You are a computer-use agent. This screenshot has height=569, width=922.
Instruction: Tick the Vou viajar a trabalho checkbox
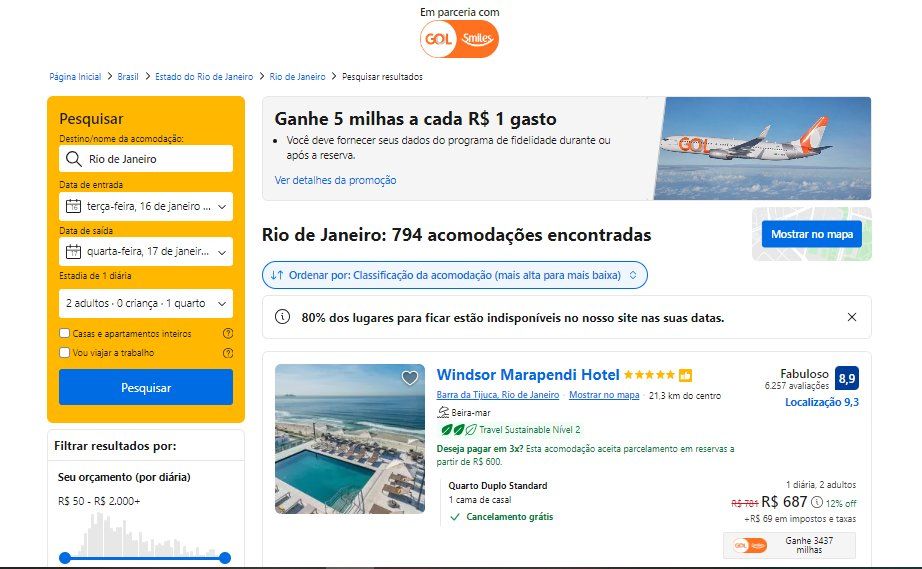(65, 353)
